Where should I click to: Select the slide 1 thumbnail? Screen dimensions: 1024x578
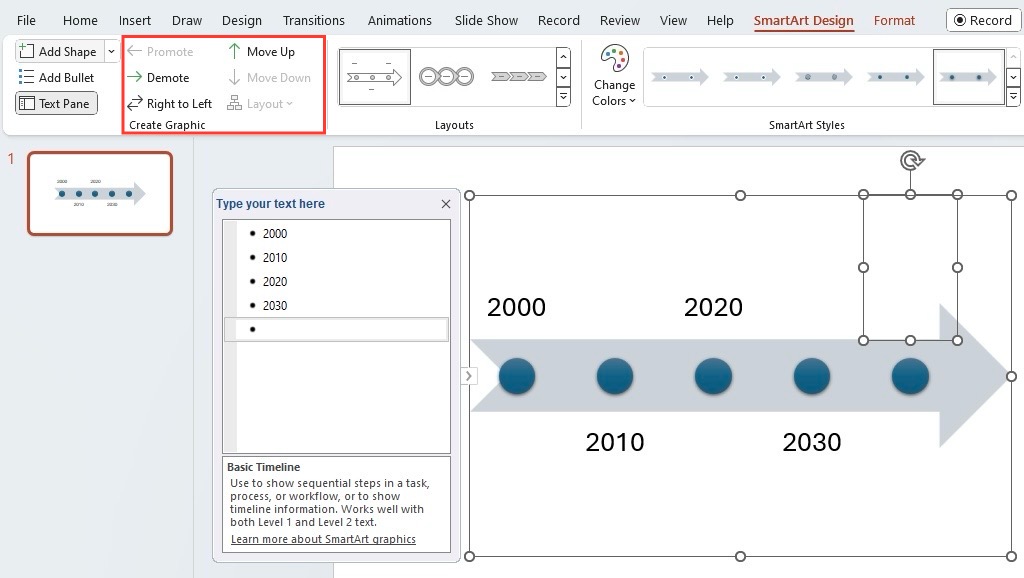100,193
